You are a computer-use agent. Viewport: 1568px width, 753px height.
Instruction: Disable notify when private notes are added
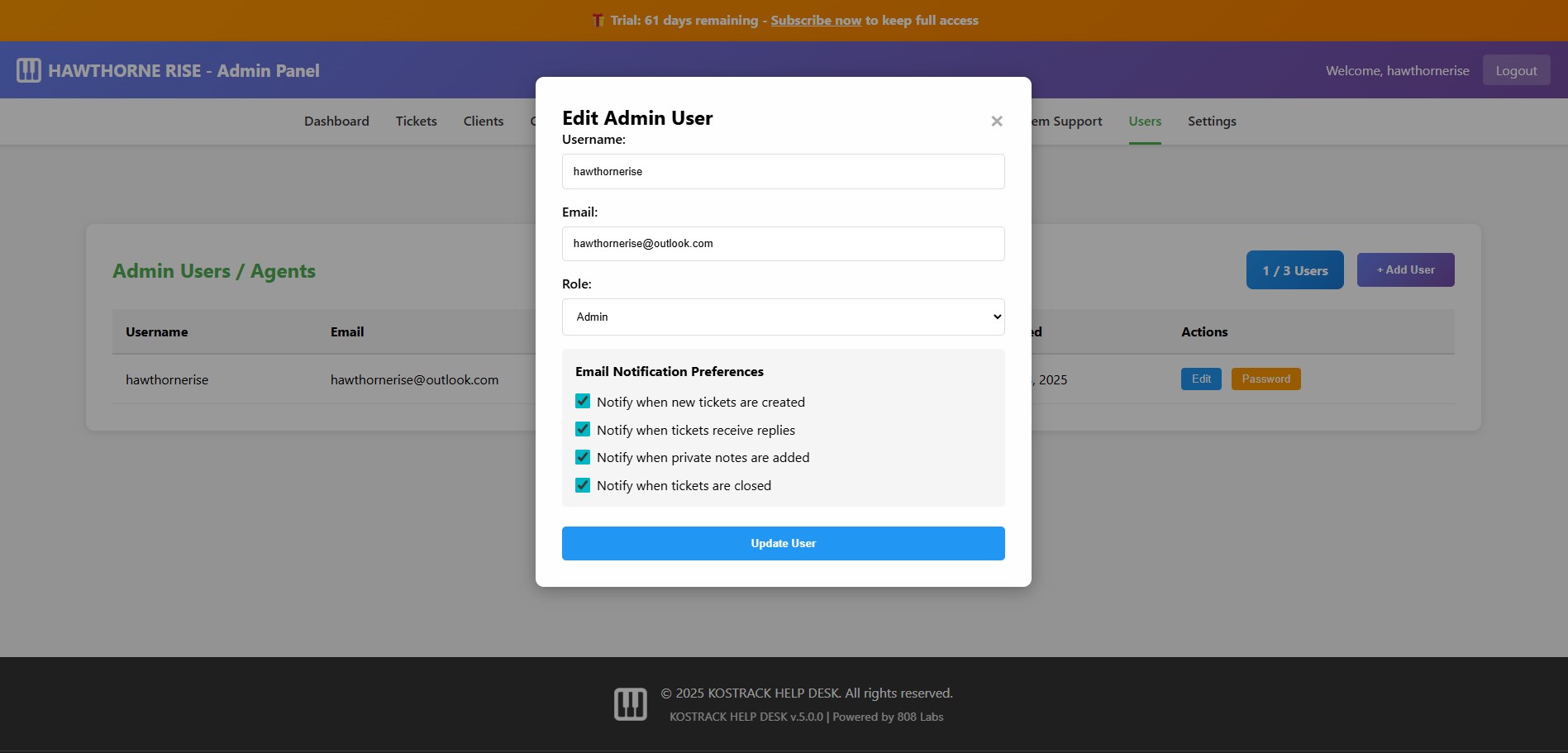pyautogui.click(x=583, y=457)
